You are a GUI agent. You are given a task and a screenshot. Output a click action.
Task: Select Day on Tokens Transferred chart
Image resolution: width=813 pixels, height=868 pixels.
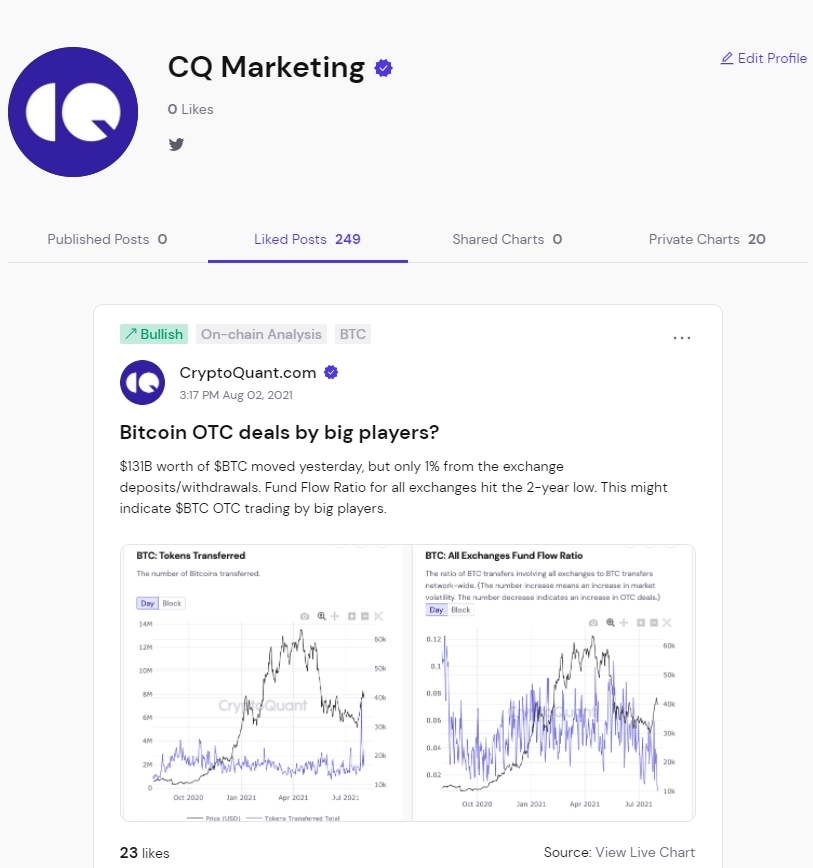(147, 603)
